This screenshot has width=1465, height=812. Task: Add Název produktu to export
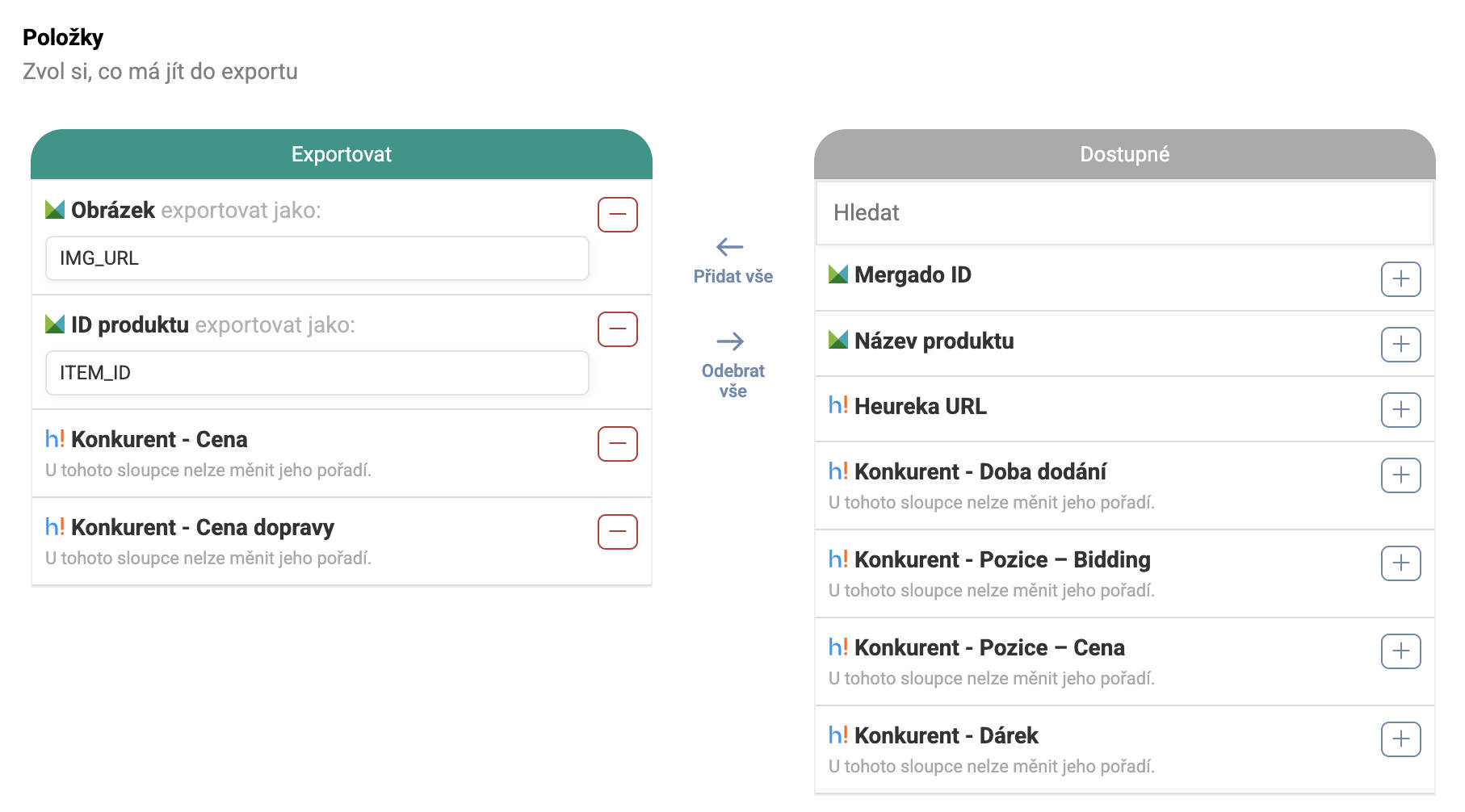coord(1400,345)
